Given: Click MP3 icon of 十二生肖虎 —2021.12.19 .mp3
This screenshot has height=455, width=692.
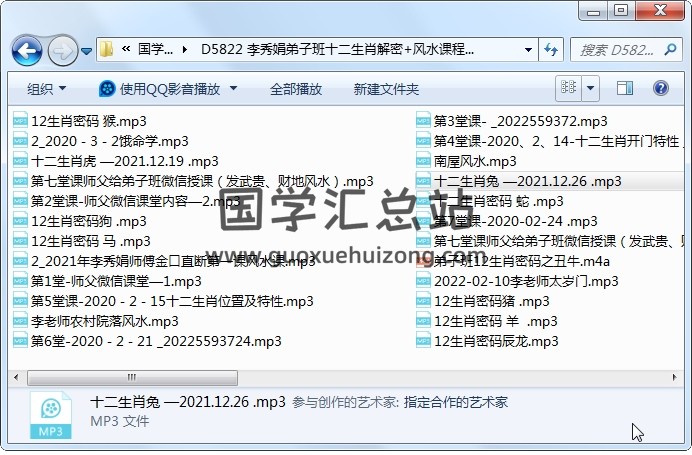Looking at the screenshot, I should pyautogui.click(x=20, y=161).
